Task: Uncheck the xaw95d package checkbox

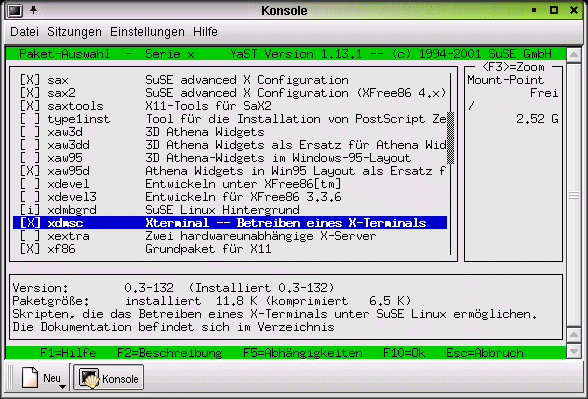Action: pyautogui.click(x=30, y=171)
